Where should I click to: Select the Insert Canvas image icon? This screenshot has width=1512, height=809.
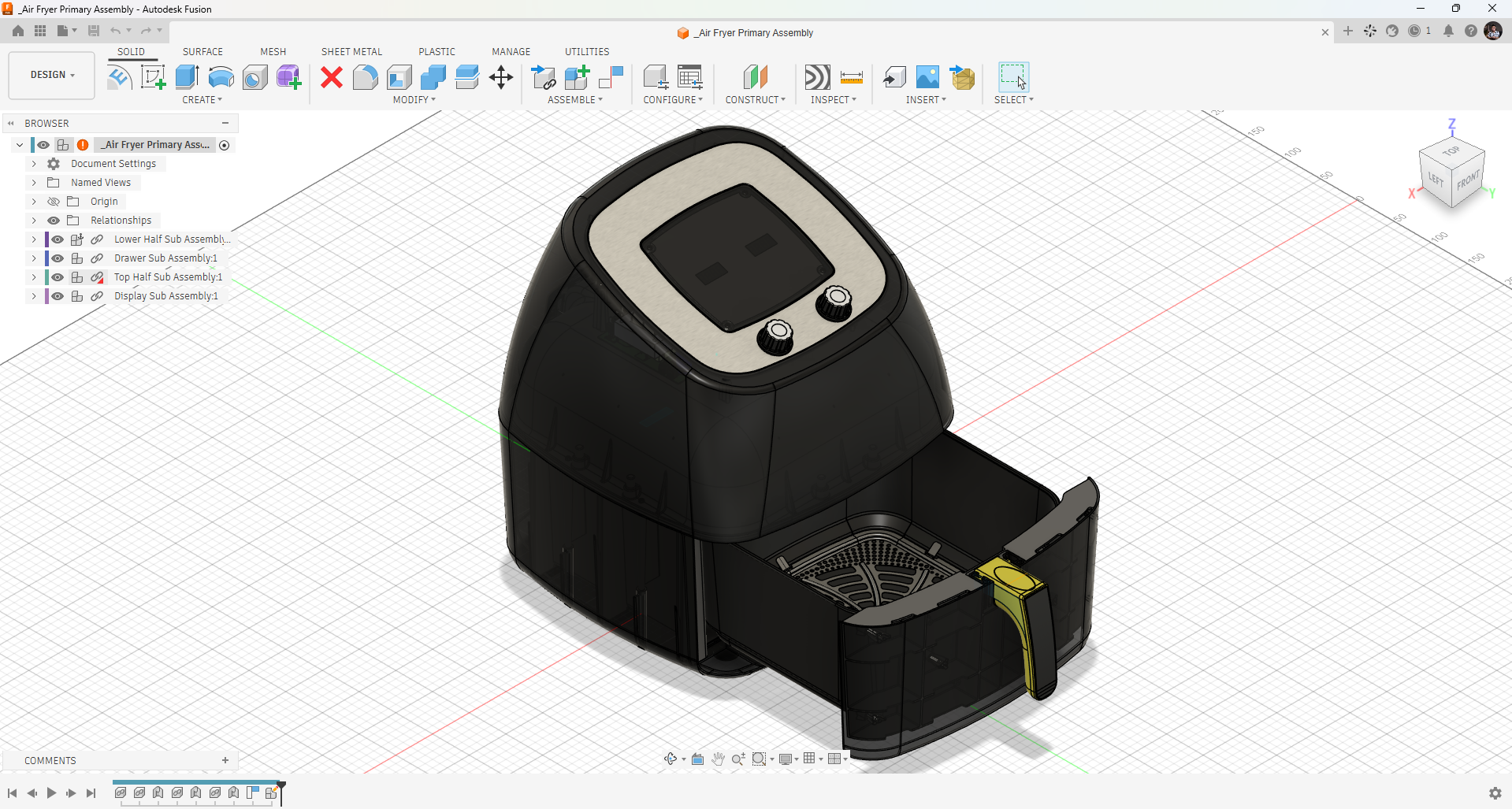pos(928,77)
